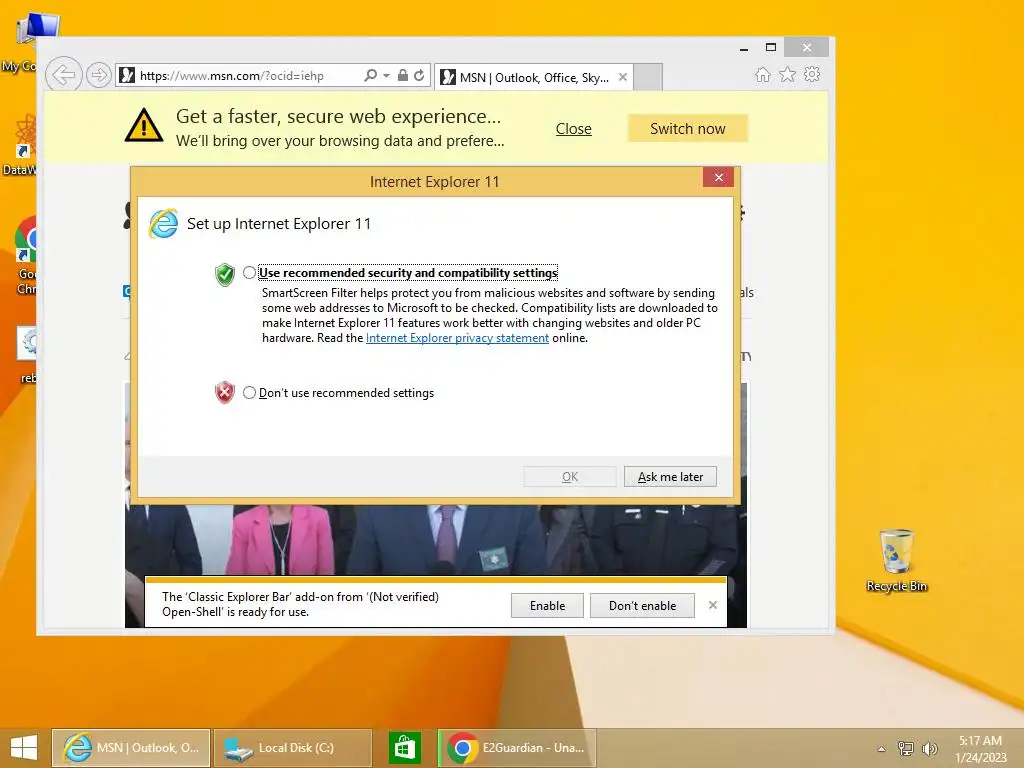Select the Google Chrome desktop shortcut
1024x768 pixels.
coord(26,256)
